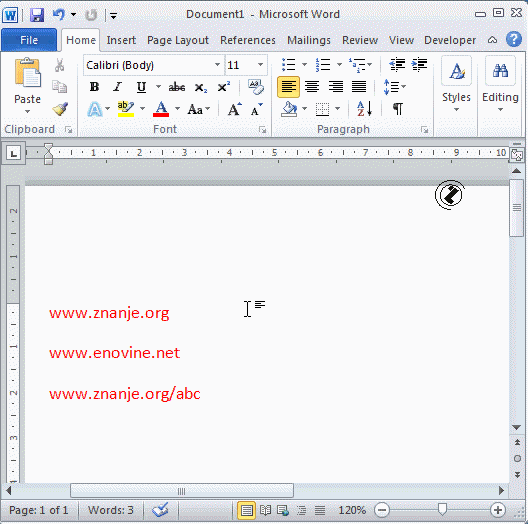Click the Sort A to Z icon
This screenshot has height=524, width=528.
(364, 109)
